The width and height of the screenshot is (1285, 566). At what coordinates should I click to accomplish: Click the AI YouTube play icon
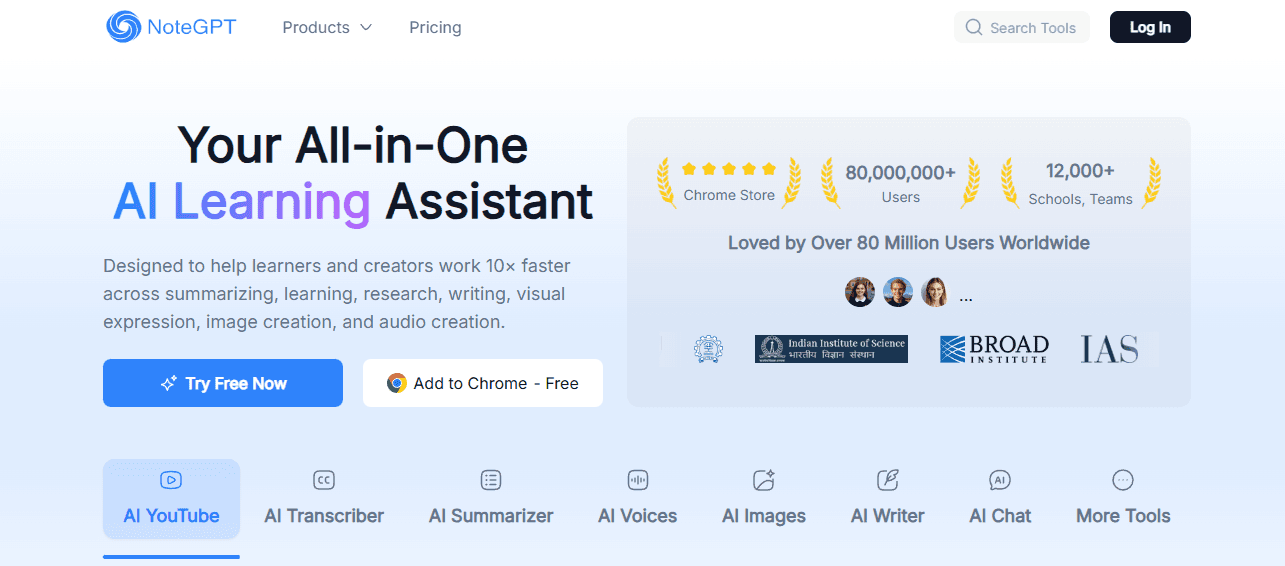(x=171, y=481)
